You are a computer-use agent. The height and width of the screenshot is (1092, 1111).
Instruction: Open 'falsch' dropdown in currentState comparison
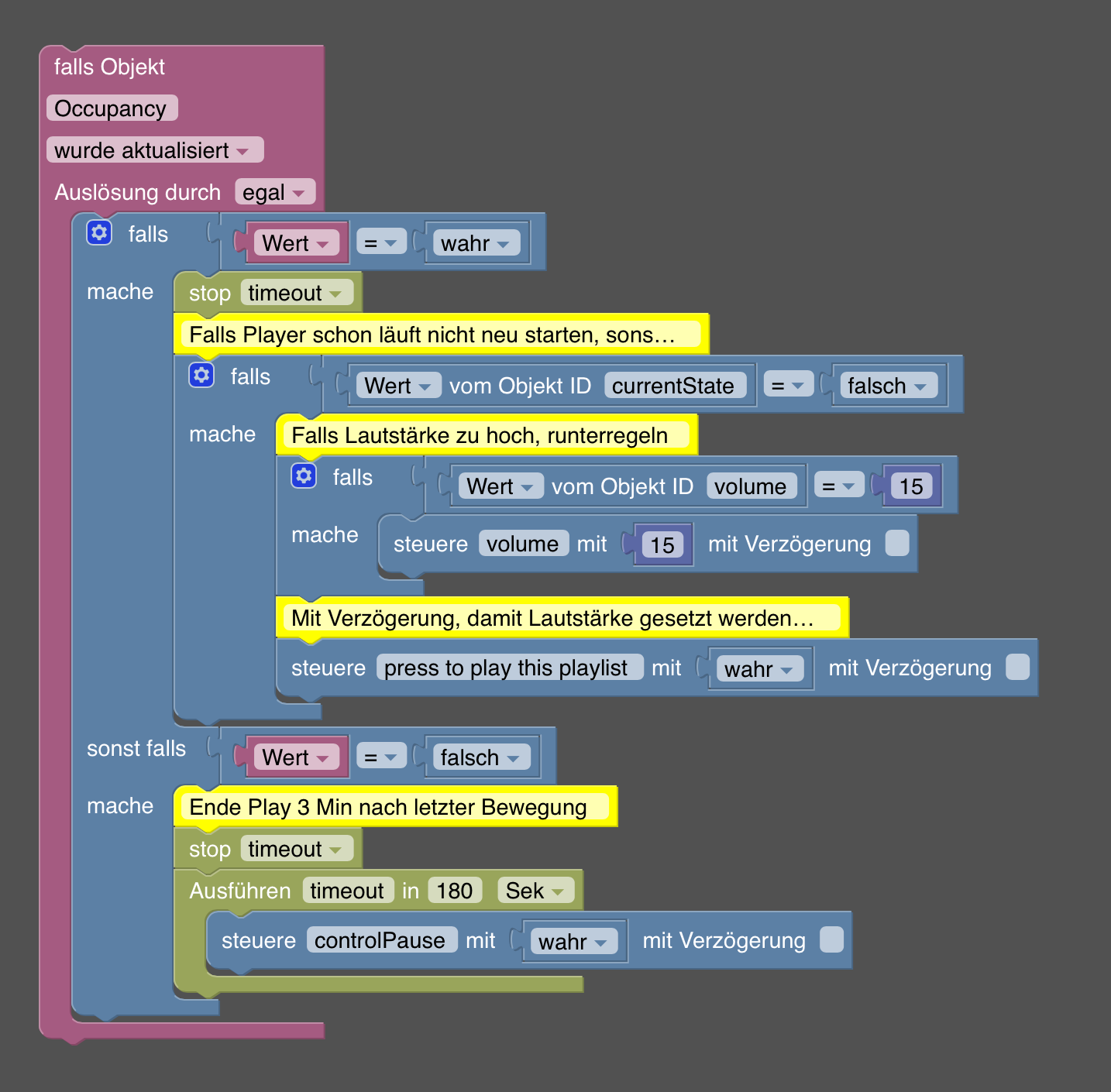click(889, 386)
